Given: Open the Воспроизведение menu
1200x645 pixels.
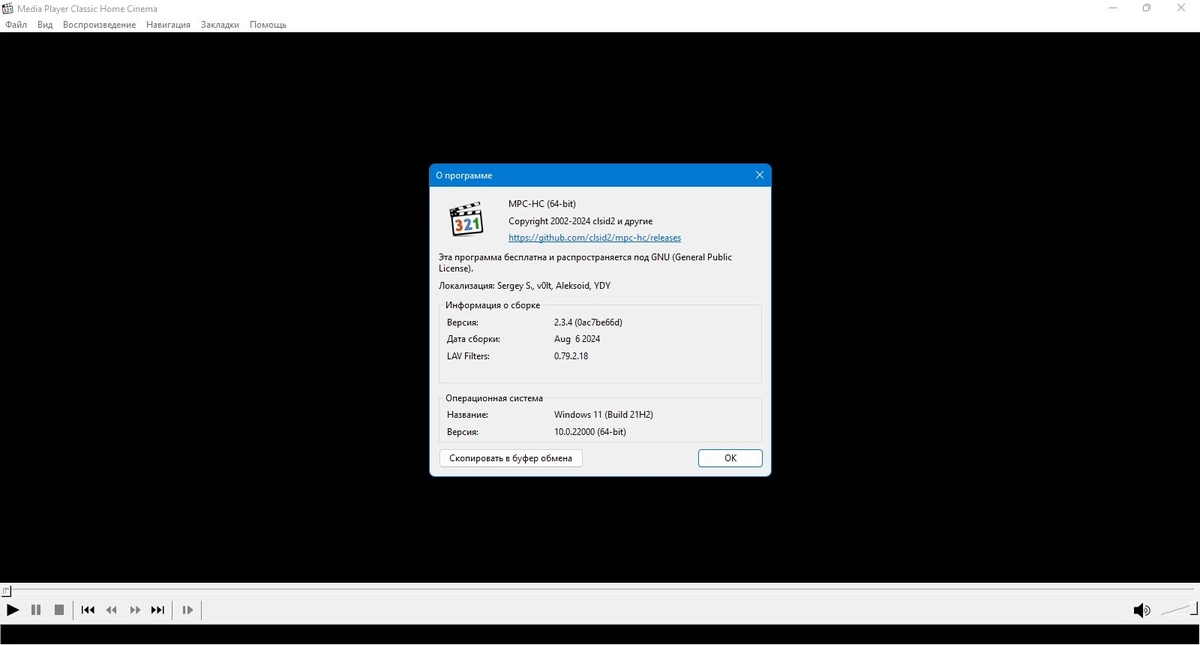Looking at the screenshot, I should click(99, 25).
